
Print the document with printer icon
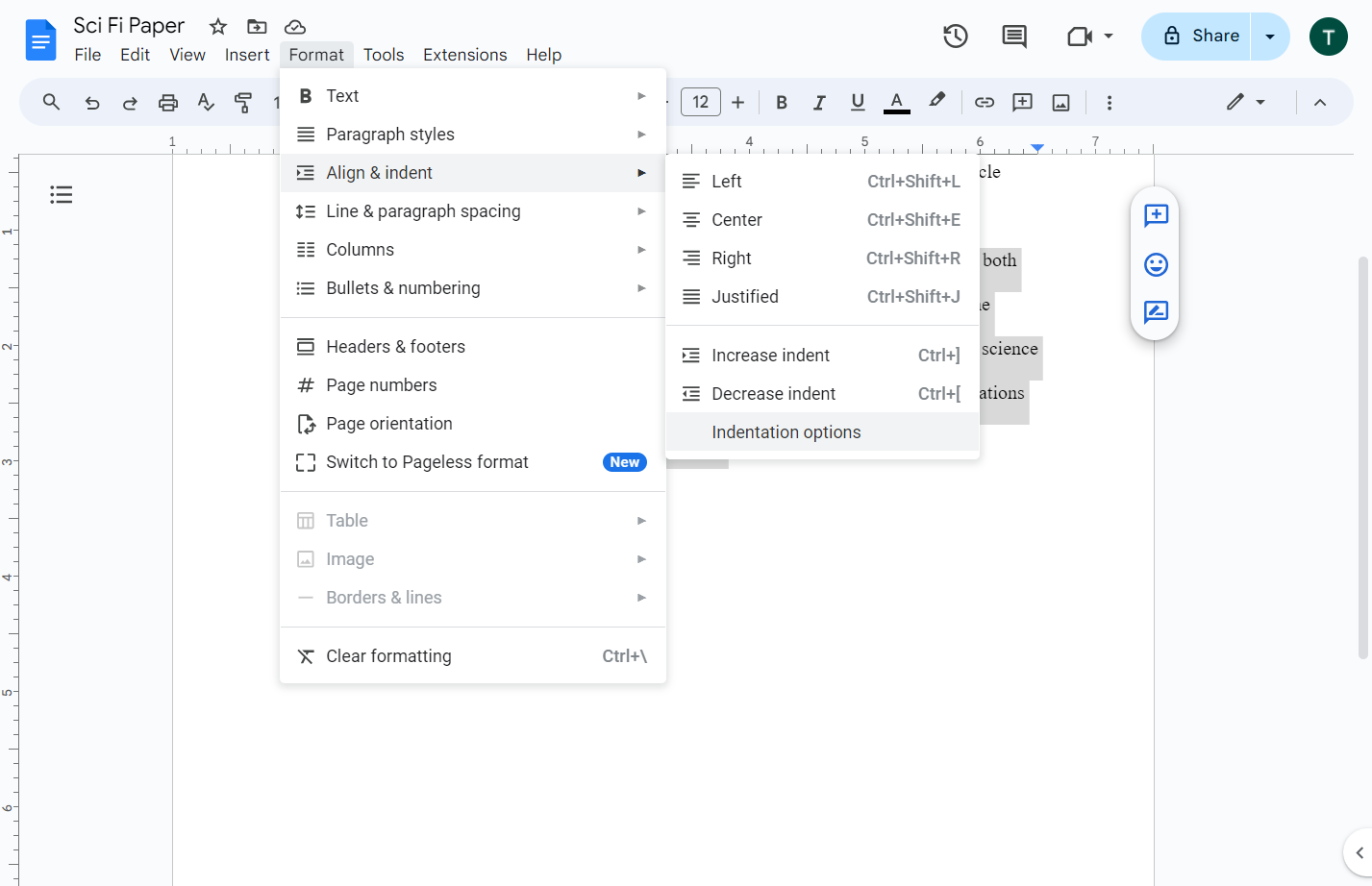pos(168,102)
